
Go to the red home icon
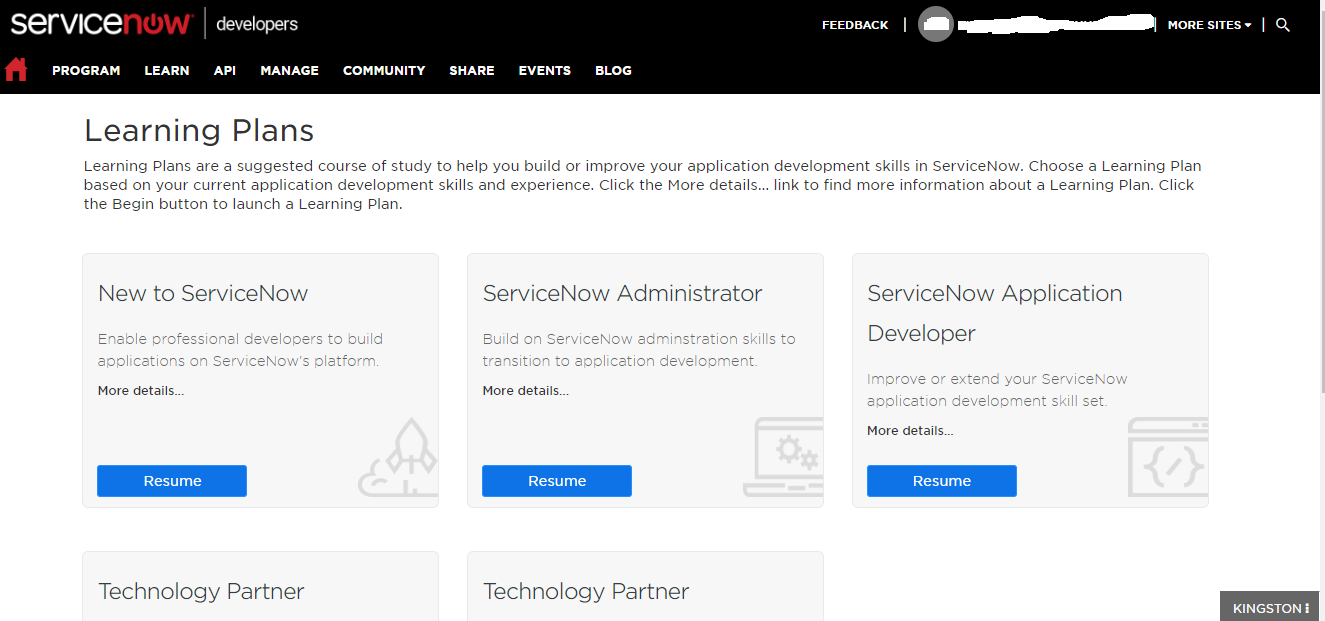tap(16, 69)
